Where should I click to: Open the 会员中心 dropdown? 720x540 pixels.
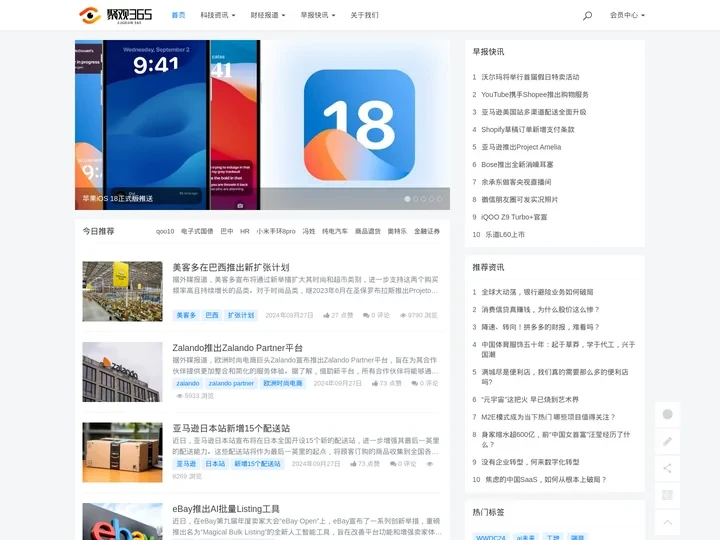point(627,15)
